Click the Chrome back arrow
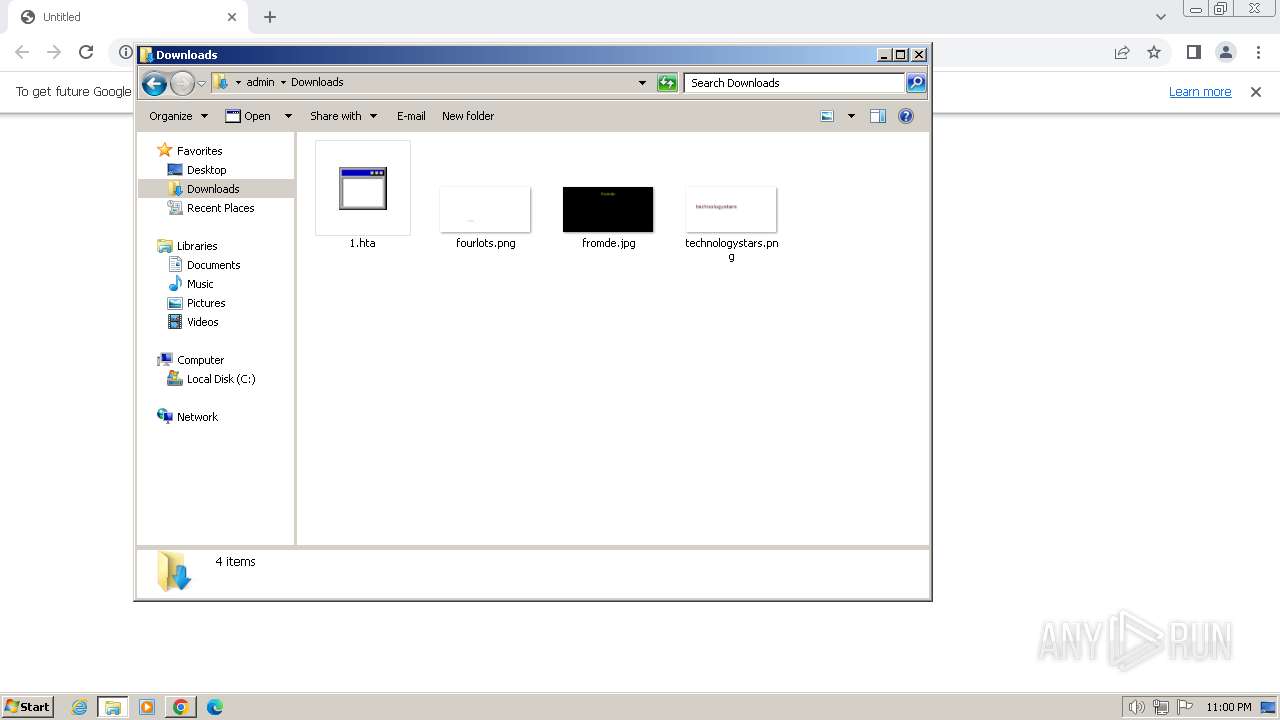 coord(22,52)
